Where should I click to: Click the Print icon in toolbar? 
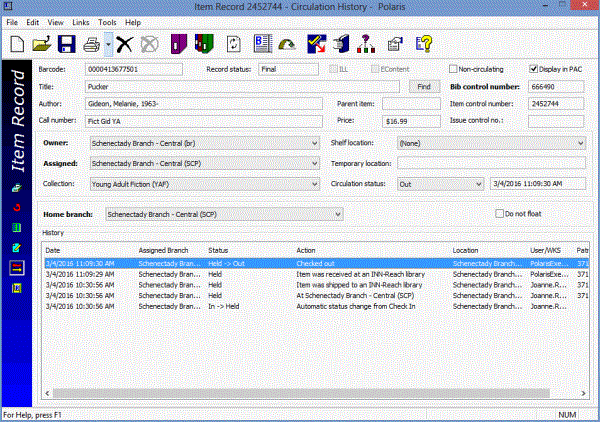click(x=91, y=44)
